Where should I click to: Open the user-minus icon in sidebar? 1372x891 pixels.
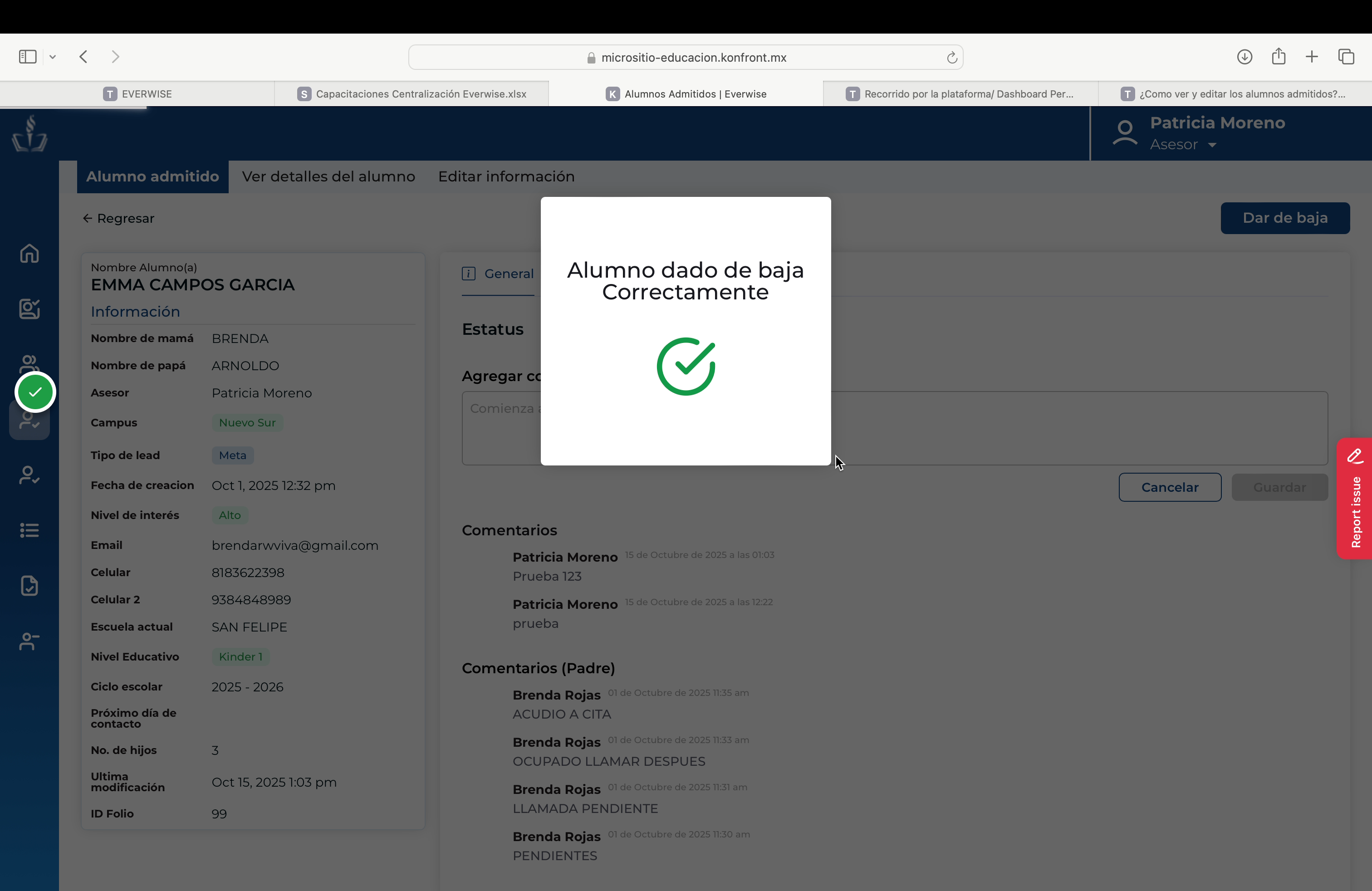point(29,641)
